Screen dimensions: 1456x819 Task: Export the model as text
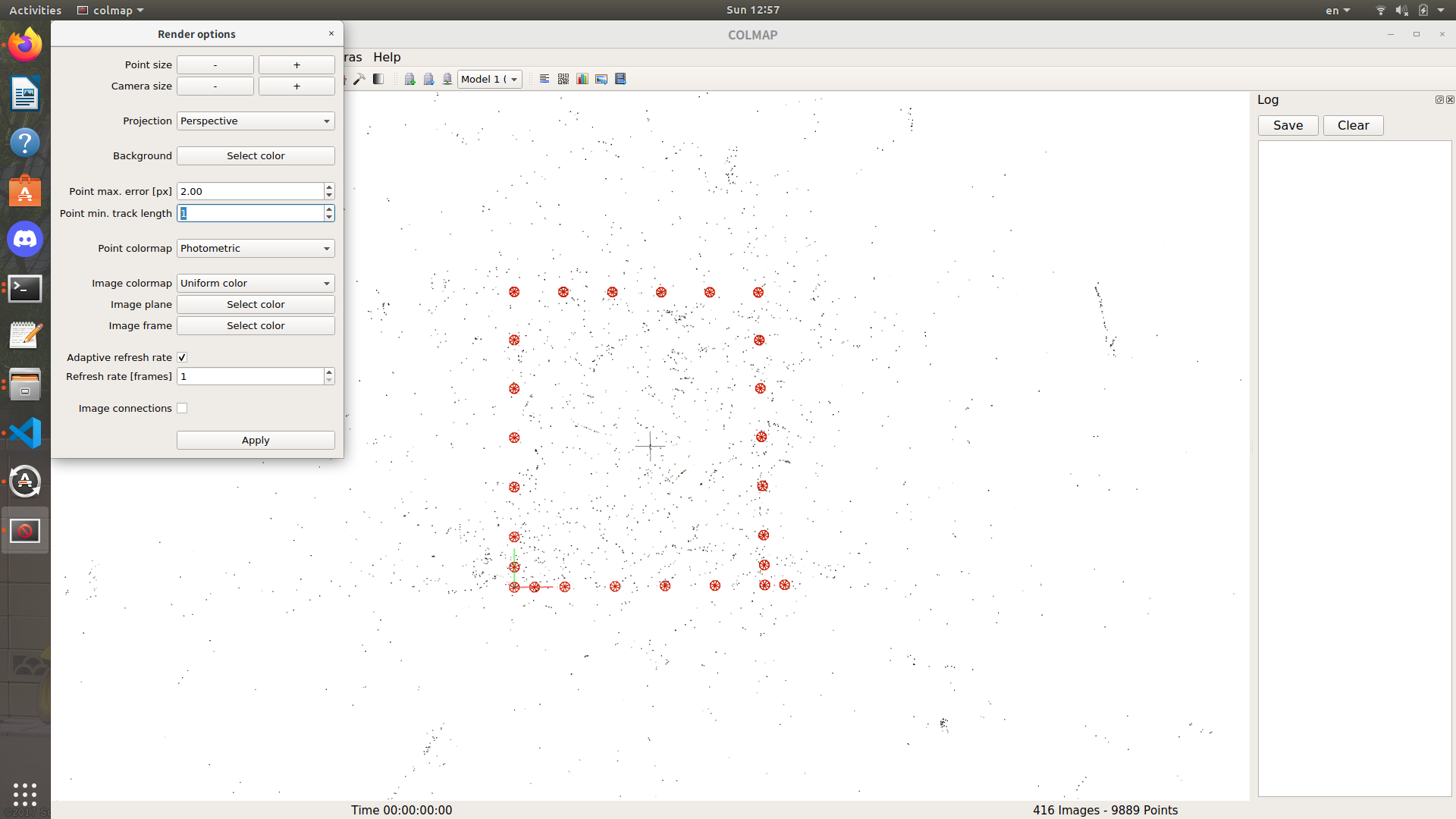coord(447,78)
